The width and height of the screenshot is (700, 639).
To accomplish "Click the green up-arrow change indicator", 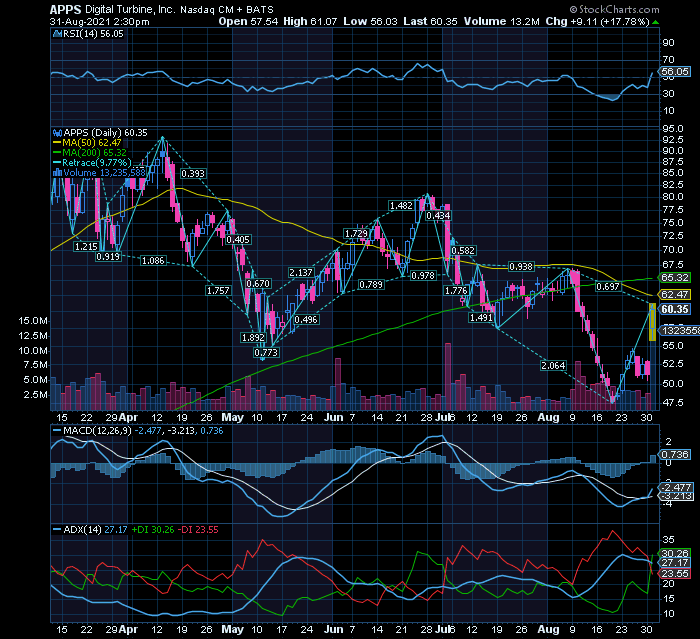I will [x=655, y=22].
